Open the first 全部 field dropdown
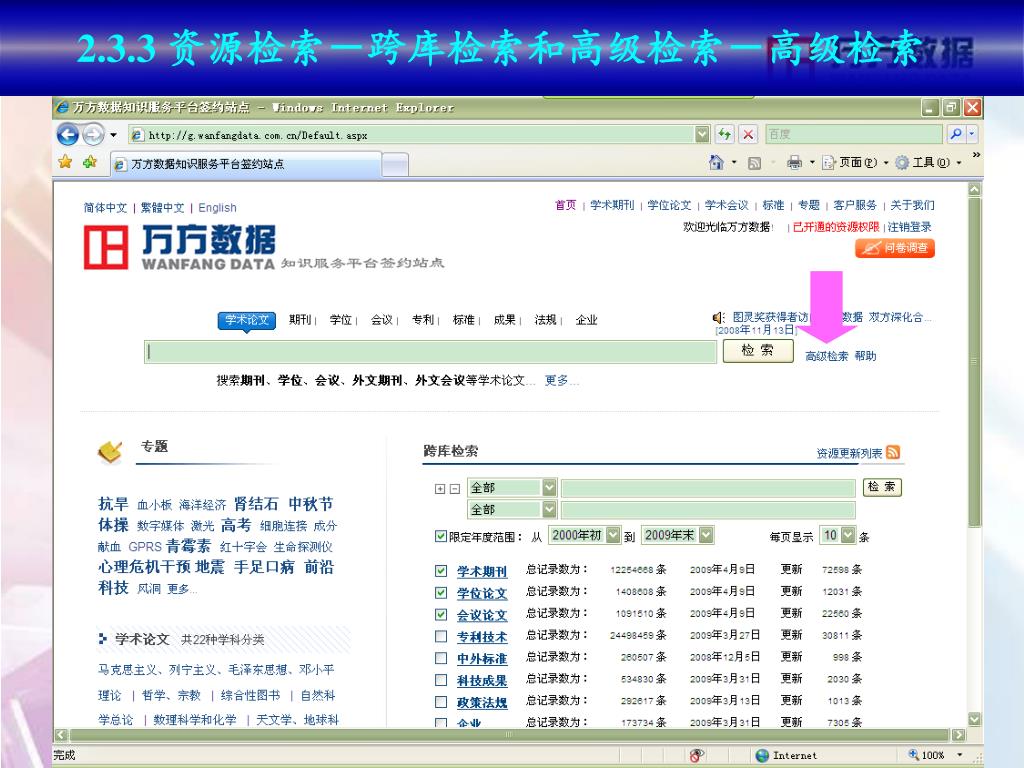 click(549, 487)
